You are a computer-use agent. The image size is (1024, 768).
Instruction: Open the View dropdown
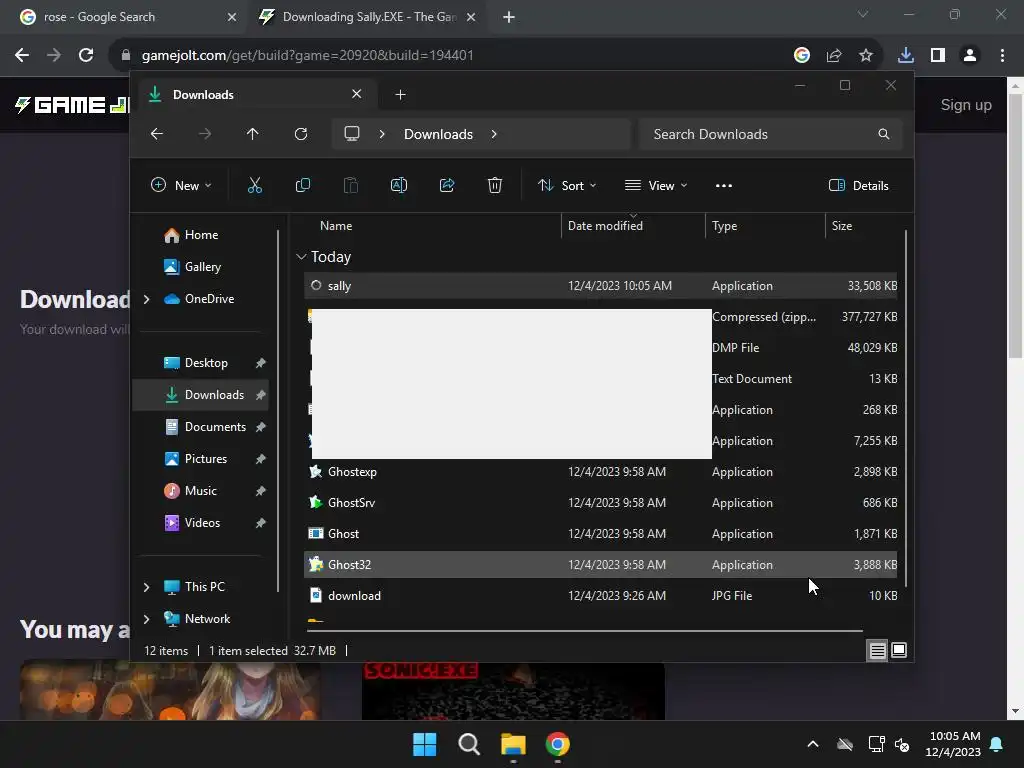(656, 185)
